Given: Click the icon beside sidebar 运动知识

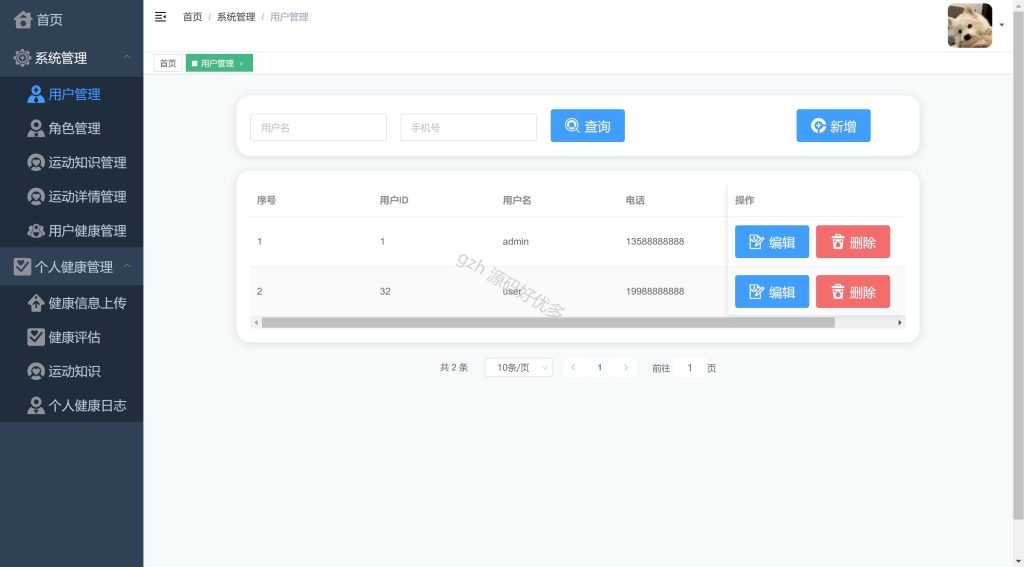Looking at the screenshot, I should [36, 371].
